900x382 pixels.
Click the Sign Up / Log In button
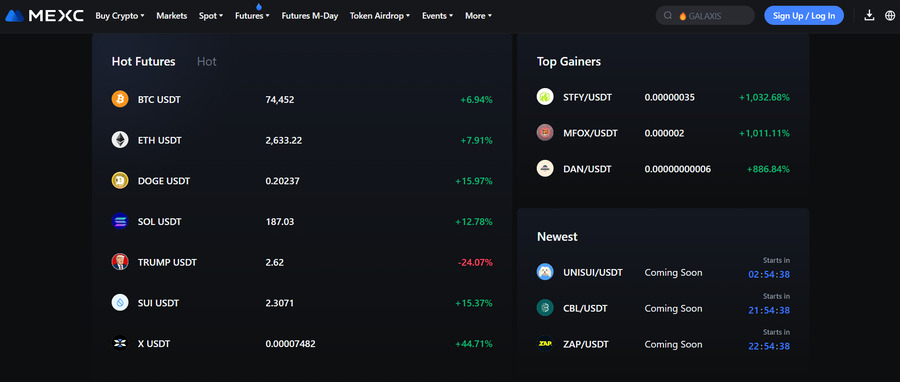(804, 15)
